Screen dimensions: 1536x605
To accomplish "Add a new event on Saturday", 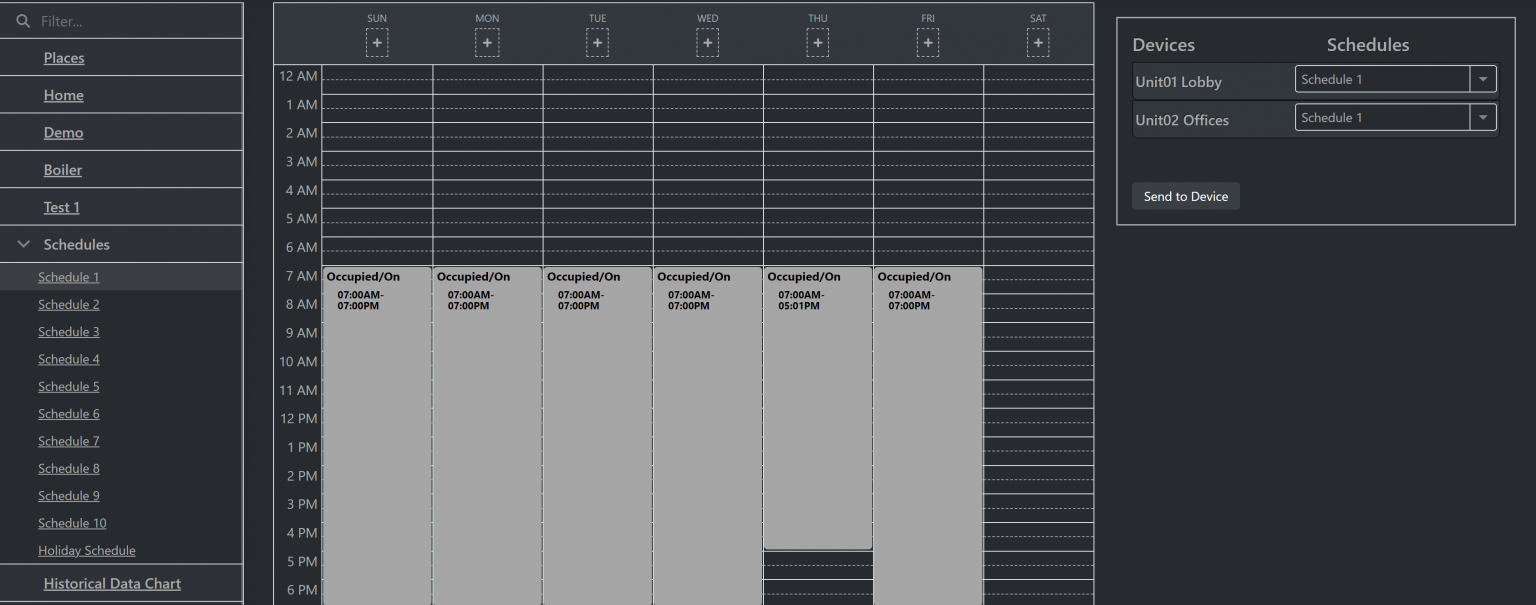I will point(1037,42).
